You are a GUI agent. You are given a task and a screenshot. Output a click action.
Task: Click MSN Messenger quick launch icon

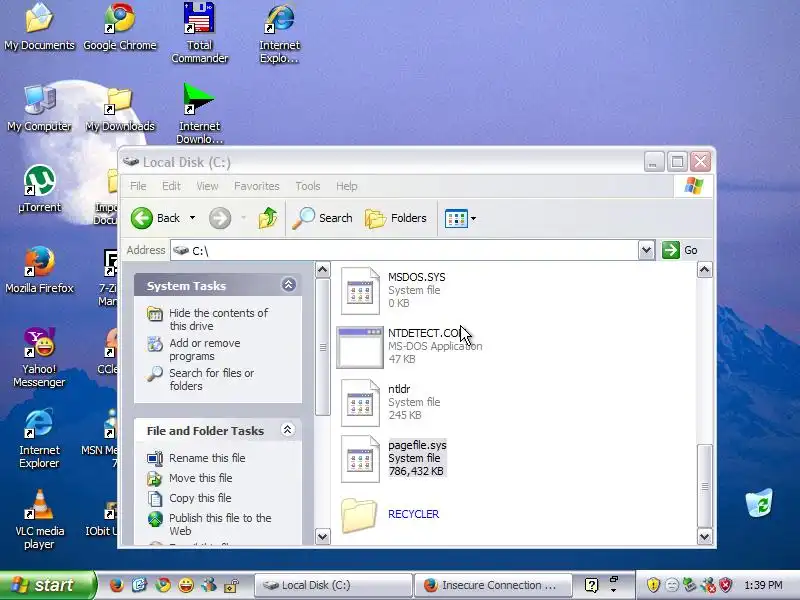coord(209,585)
